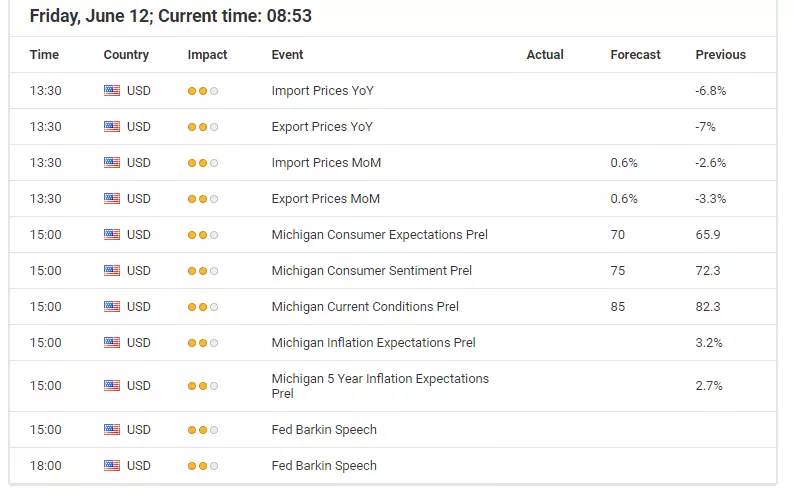Click the US flag on Export Prices MoM row
This screenshot has height=493, width=793.
pyautogui.click(x=112, y=199)
